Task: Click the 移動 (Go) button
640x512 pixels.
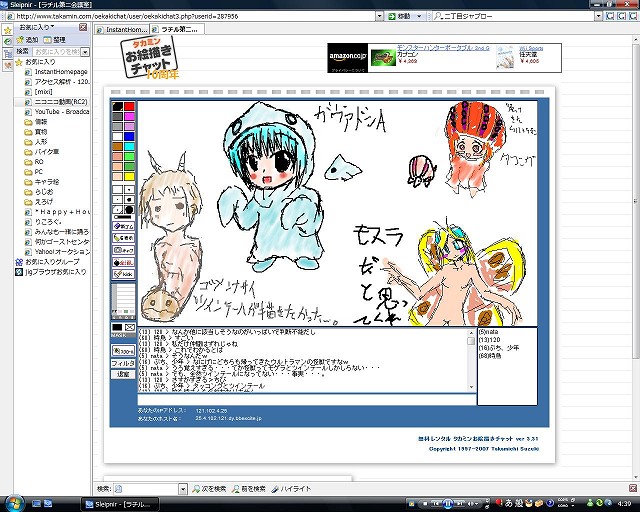Action: click(x=399, y=16)
